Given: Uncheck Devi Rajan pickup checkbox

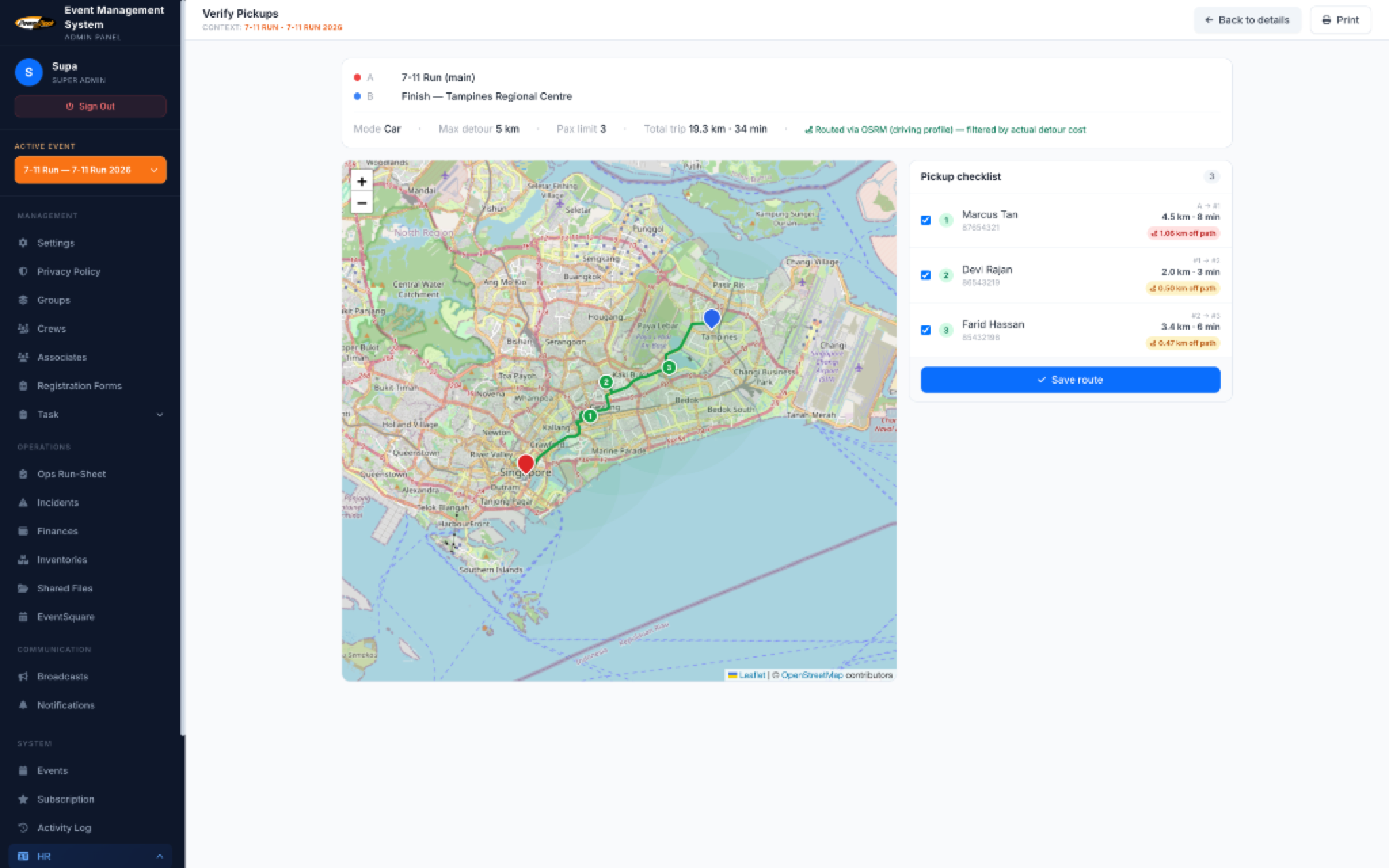Looking at the screenshot, I should [926, 275].
